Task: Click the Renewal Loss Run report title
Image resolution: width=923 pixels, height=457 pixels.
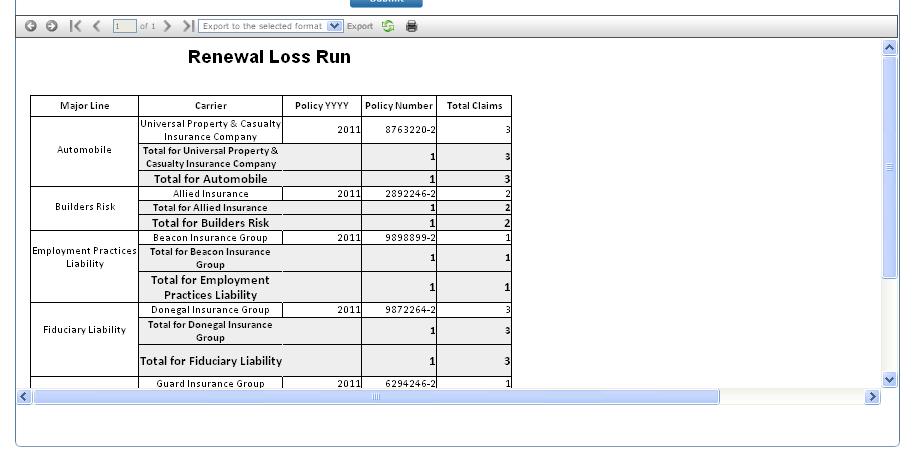Action: click(x=270, y=57)
